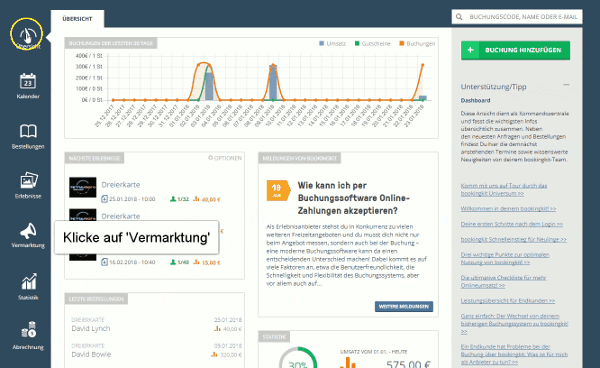Toggle the Umsatz legend entry in chart

[333, 44]
